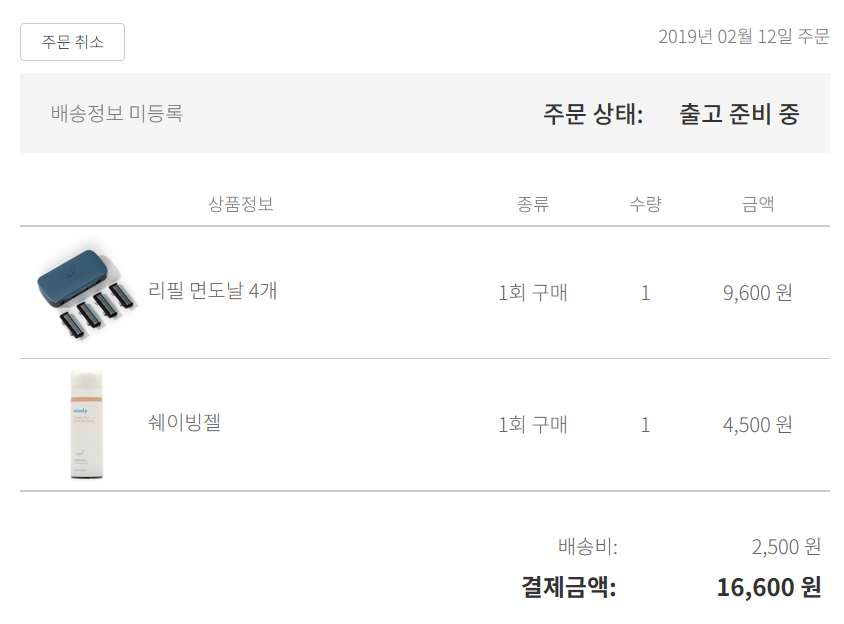The height and width of the screenshot is (624, 844).
Task: Click the 2,500 원 shipping fee
Action: click(786, 547)
